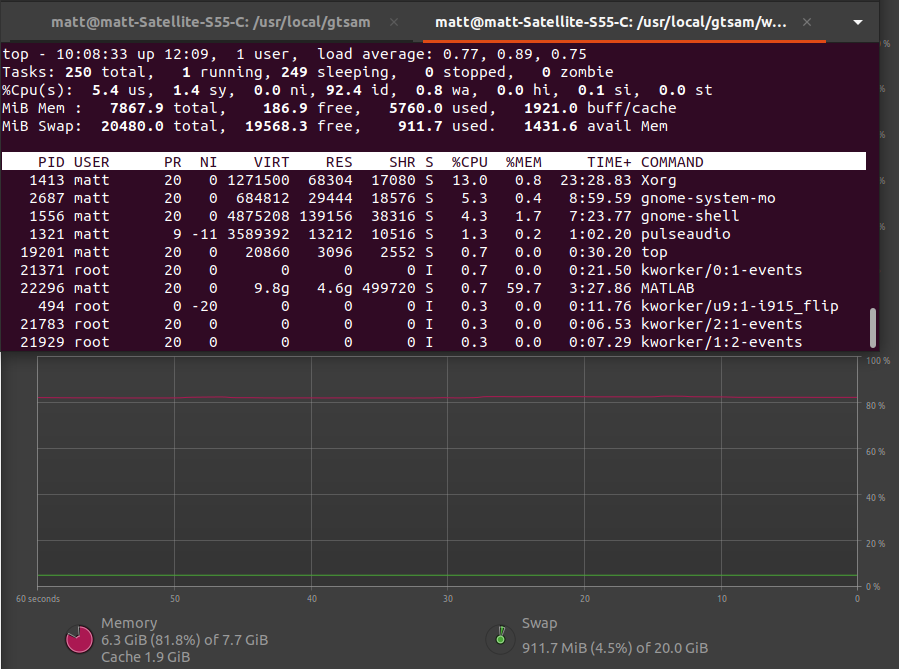Click the 100 % graph axis label
The width and height of the screenshot is (899, 669).
[x=878, y=361]
